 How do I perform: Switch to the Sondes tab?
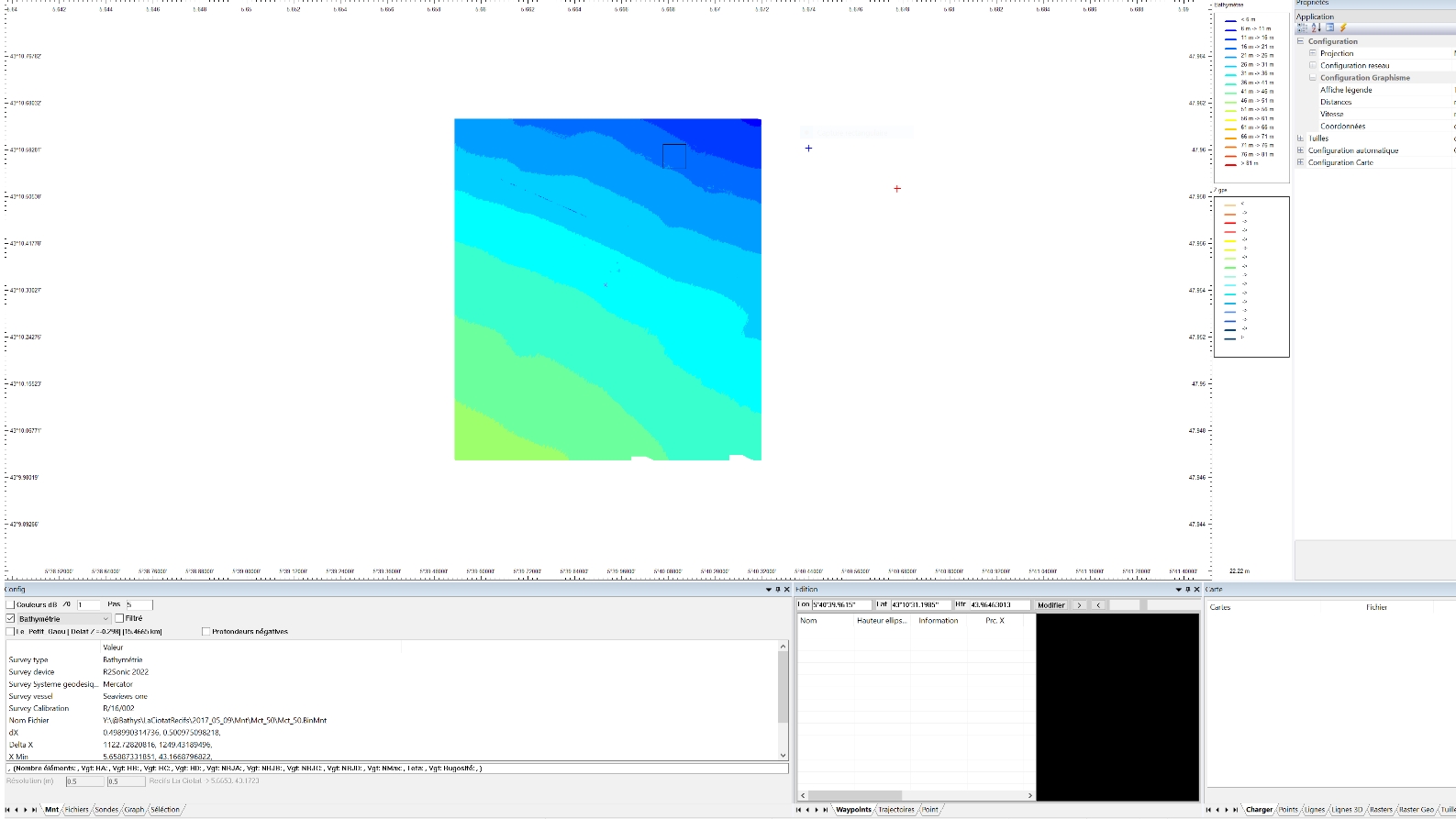[x=106, y=810]
